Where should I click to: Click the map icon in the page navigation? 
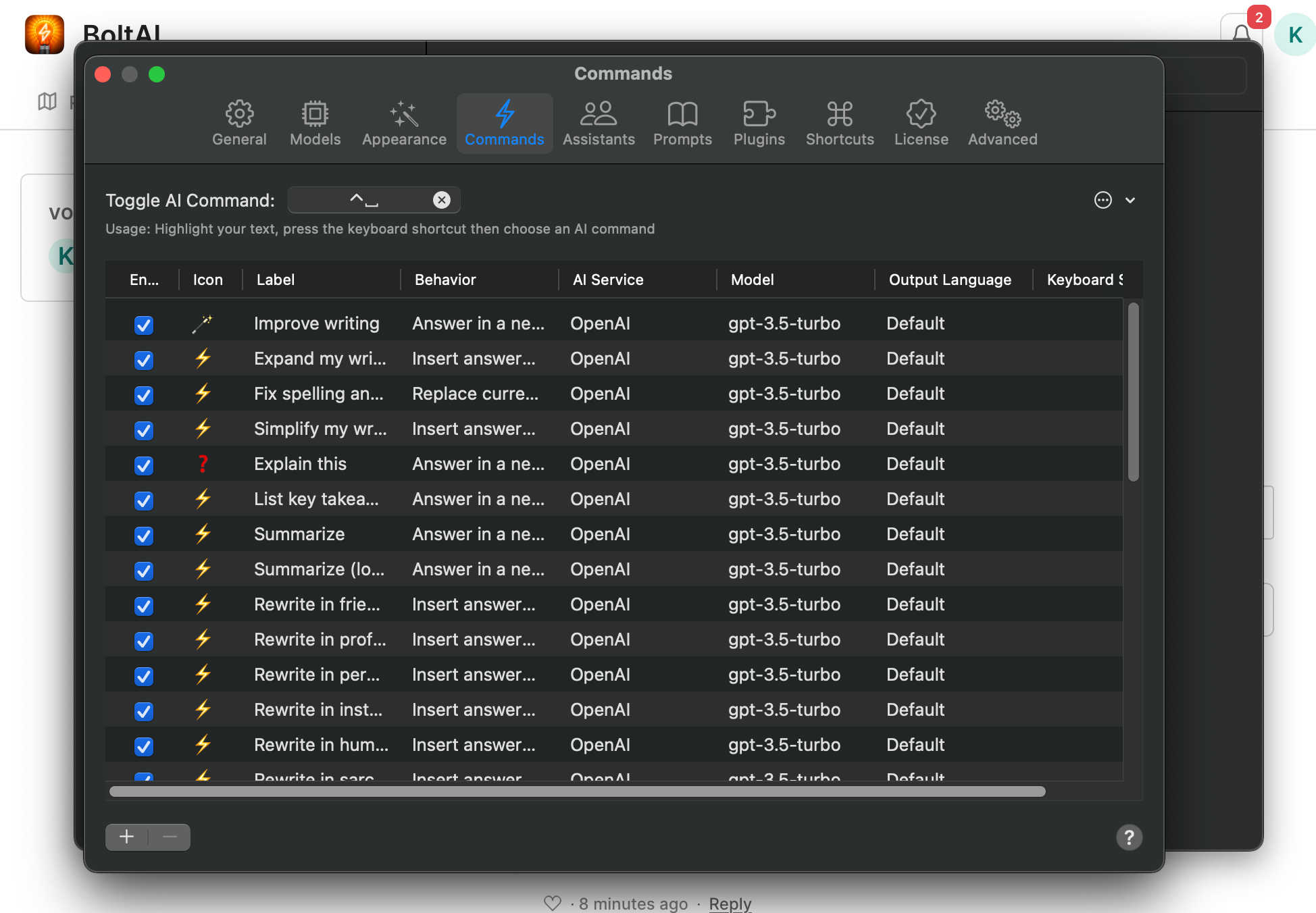[x=47, y=101]
